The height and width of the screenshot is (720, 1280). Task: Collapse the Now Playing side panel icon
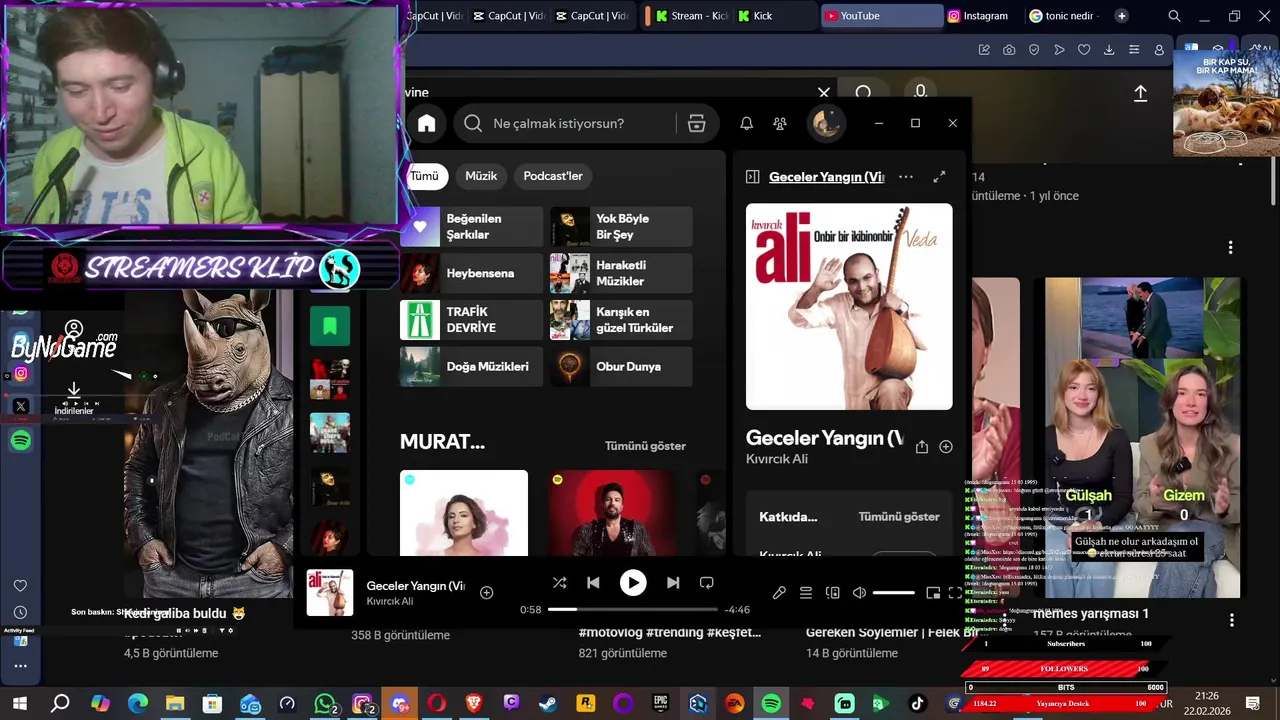[752, 177]
